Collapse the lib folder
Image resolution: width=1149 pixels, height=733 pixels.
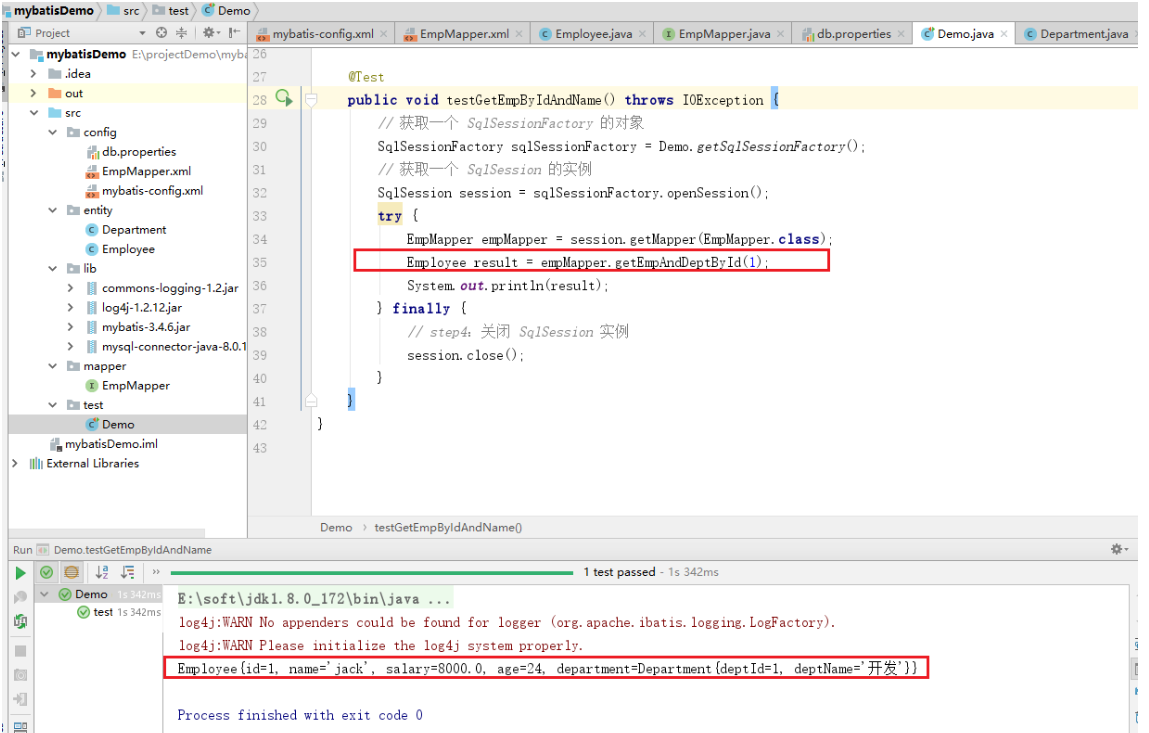(x=53, y=268)
